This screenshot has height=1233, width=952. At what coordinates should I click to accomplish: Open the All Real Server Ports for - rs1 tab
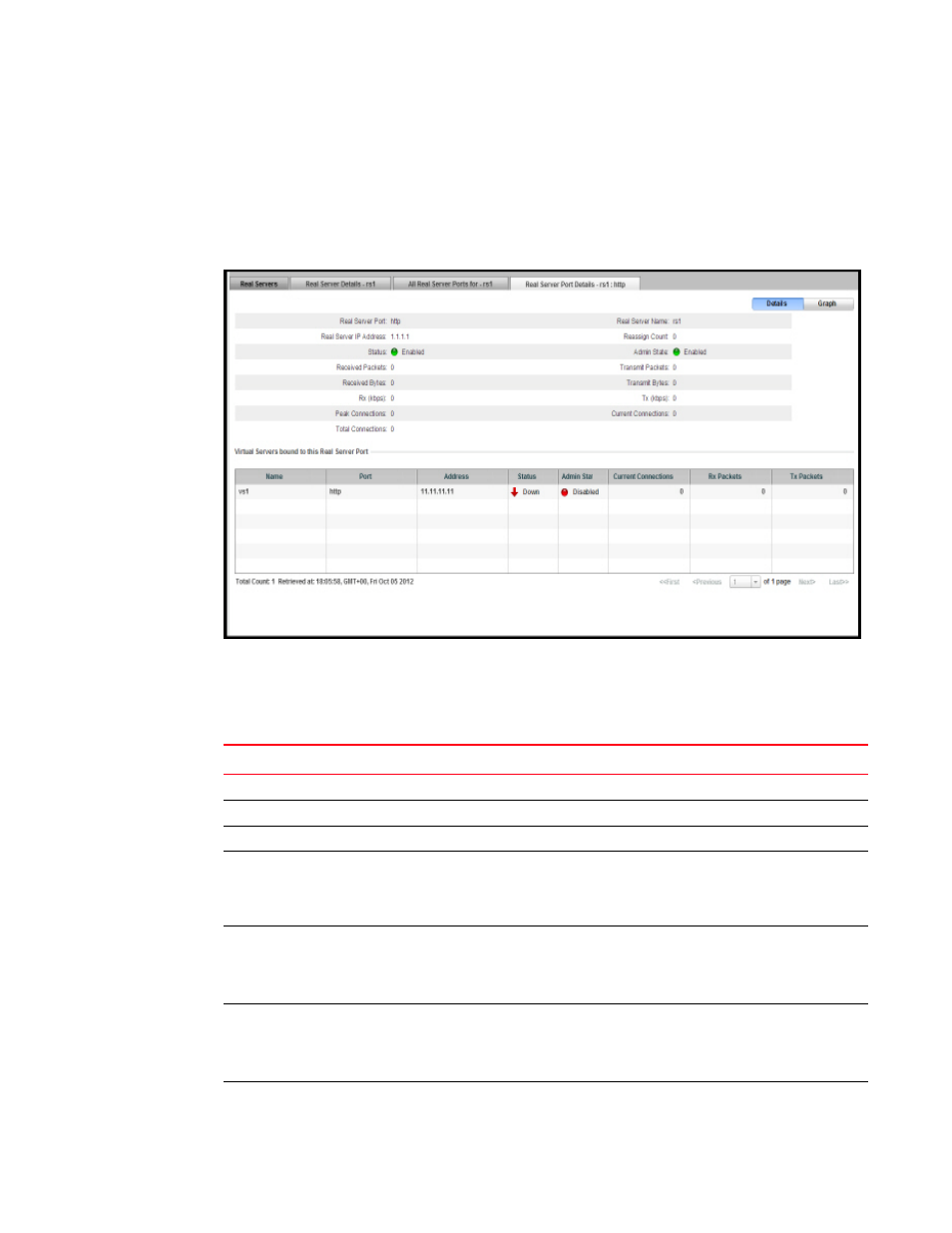tap(450, 285)
